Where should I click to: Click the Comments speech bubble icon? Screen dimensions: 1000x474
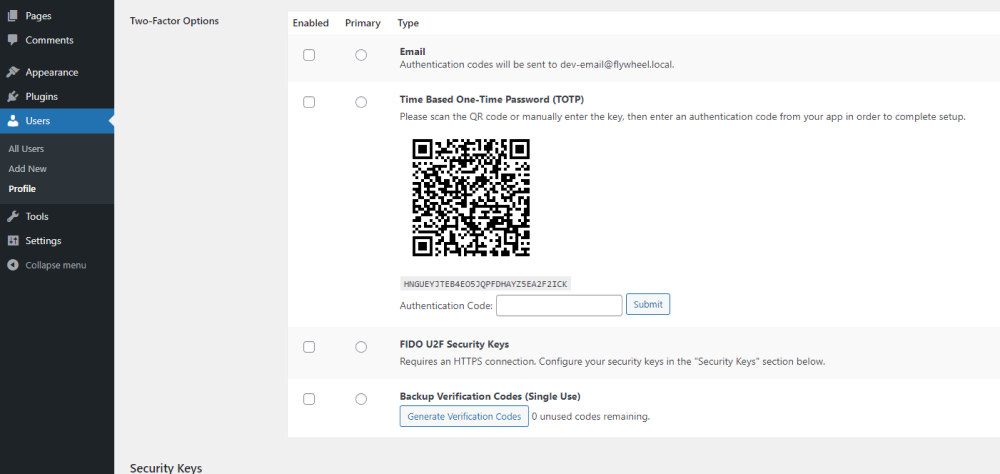(13, 40)
